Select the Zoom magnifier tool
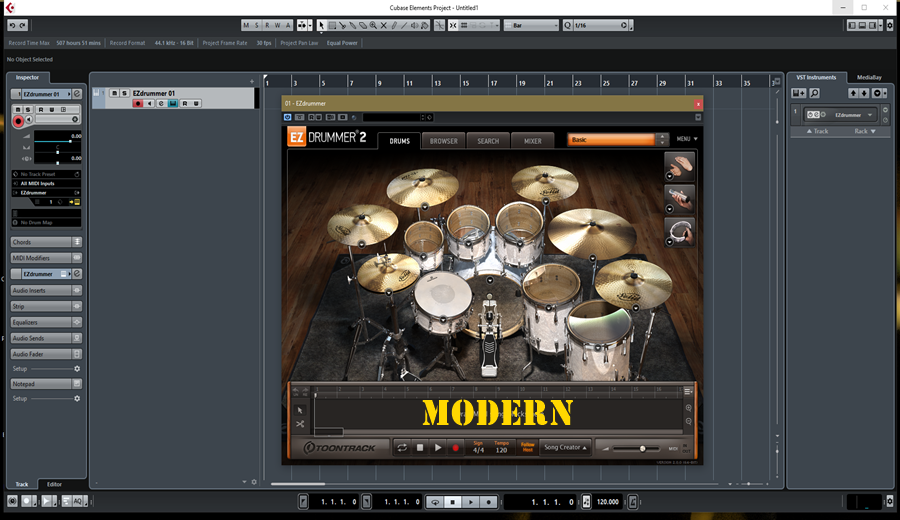Viewport: 900px width, 520px height. tap(373, 25)
